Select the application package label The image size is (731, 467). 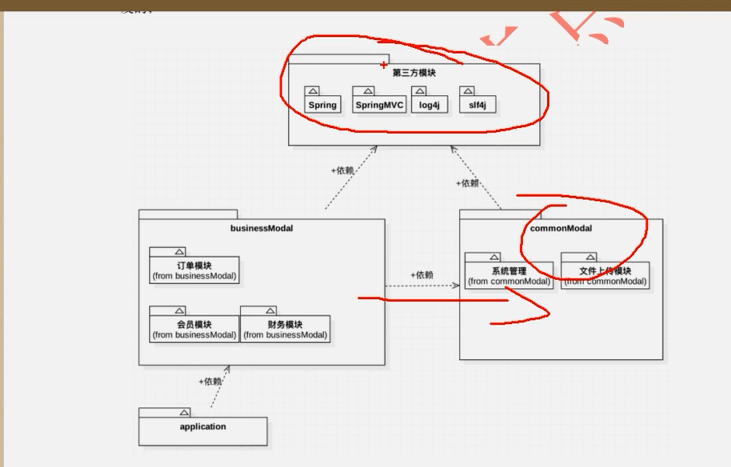[x=203, y=426]
